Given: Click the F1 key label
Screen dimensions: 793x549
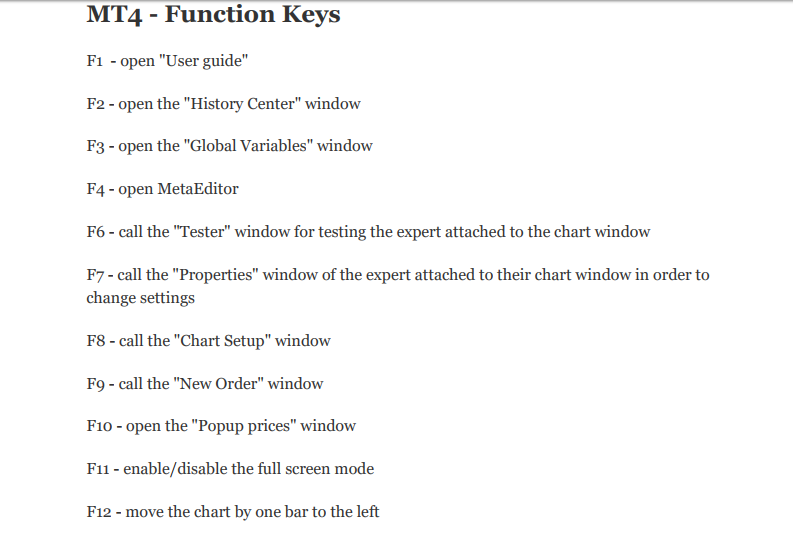Looking at the screenshot, I should [x=95, y=61].
